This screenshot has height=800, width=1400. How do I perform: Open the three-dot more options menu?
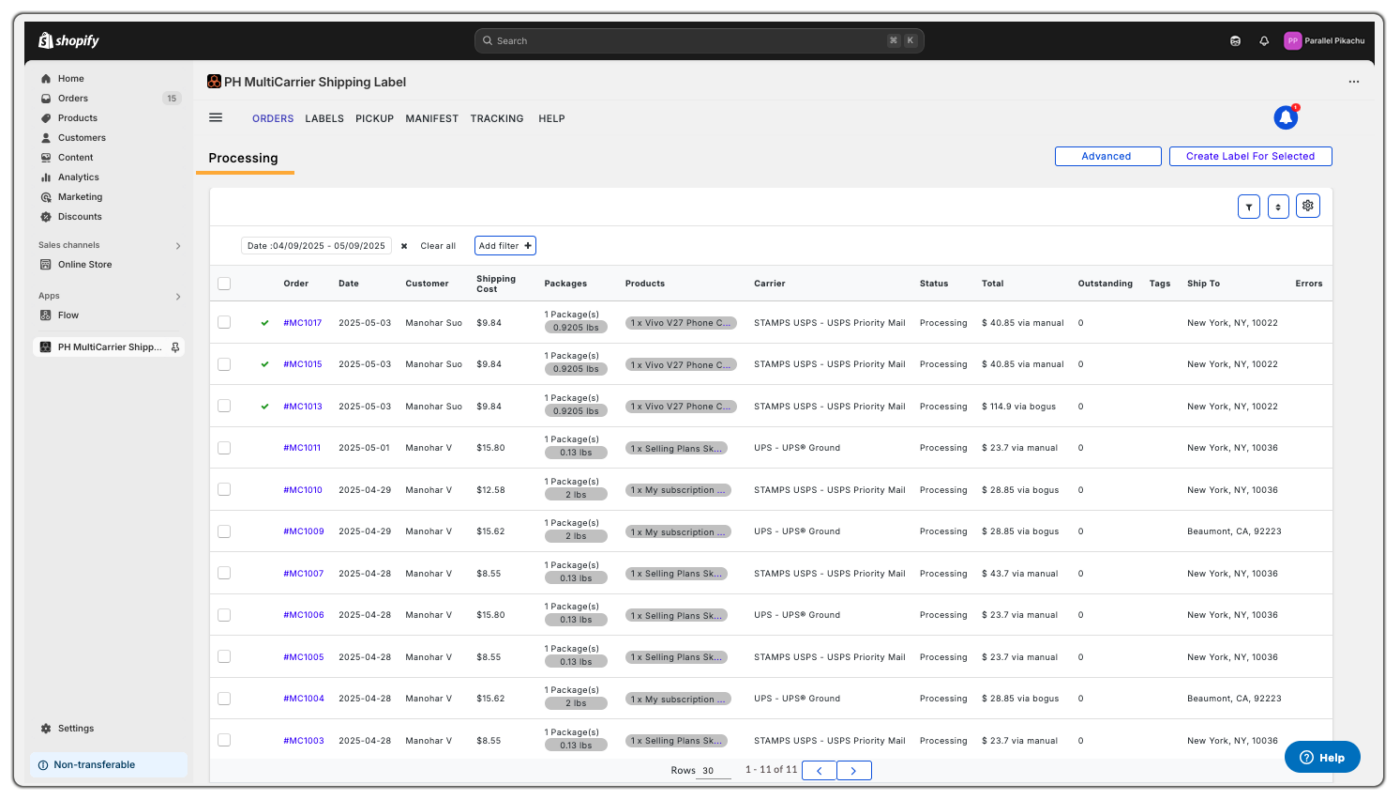tap(1354, 82)
